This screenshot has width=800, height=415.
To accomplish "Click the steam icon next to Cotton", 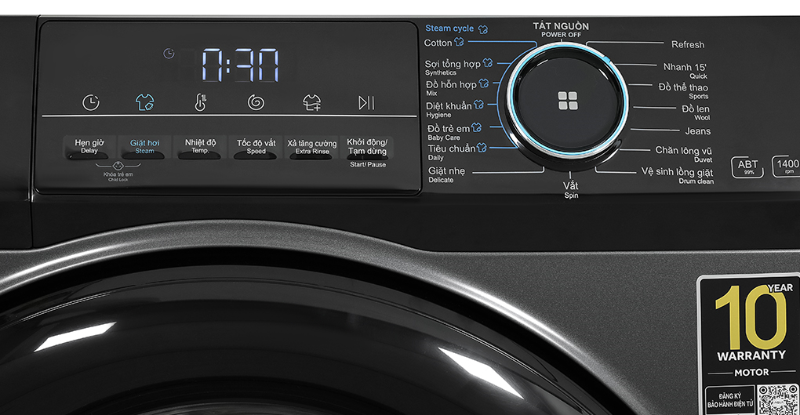I will [x=459, y=42].
